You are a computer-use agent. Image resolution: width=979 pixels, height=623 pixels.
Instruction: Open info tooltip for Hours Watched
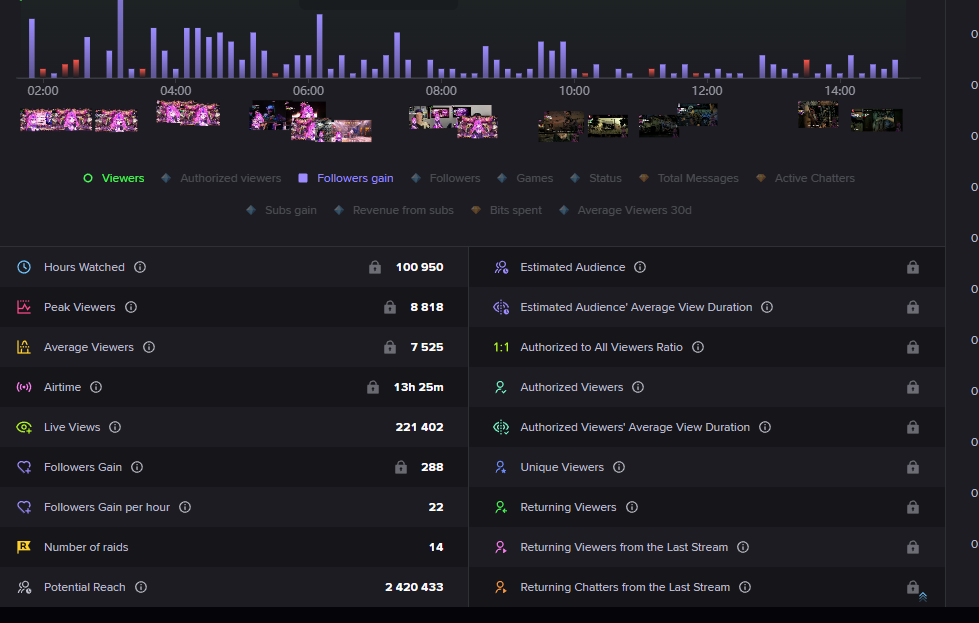pos(140,267)
